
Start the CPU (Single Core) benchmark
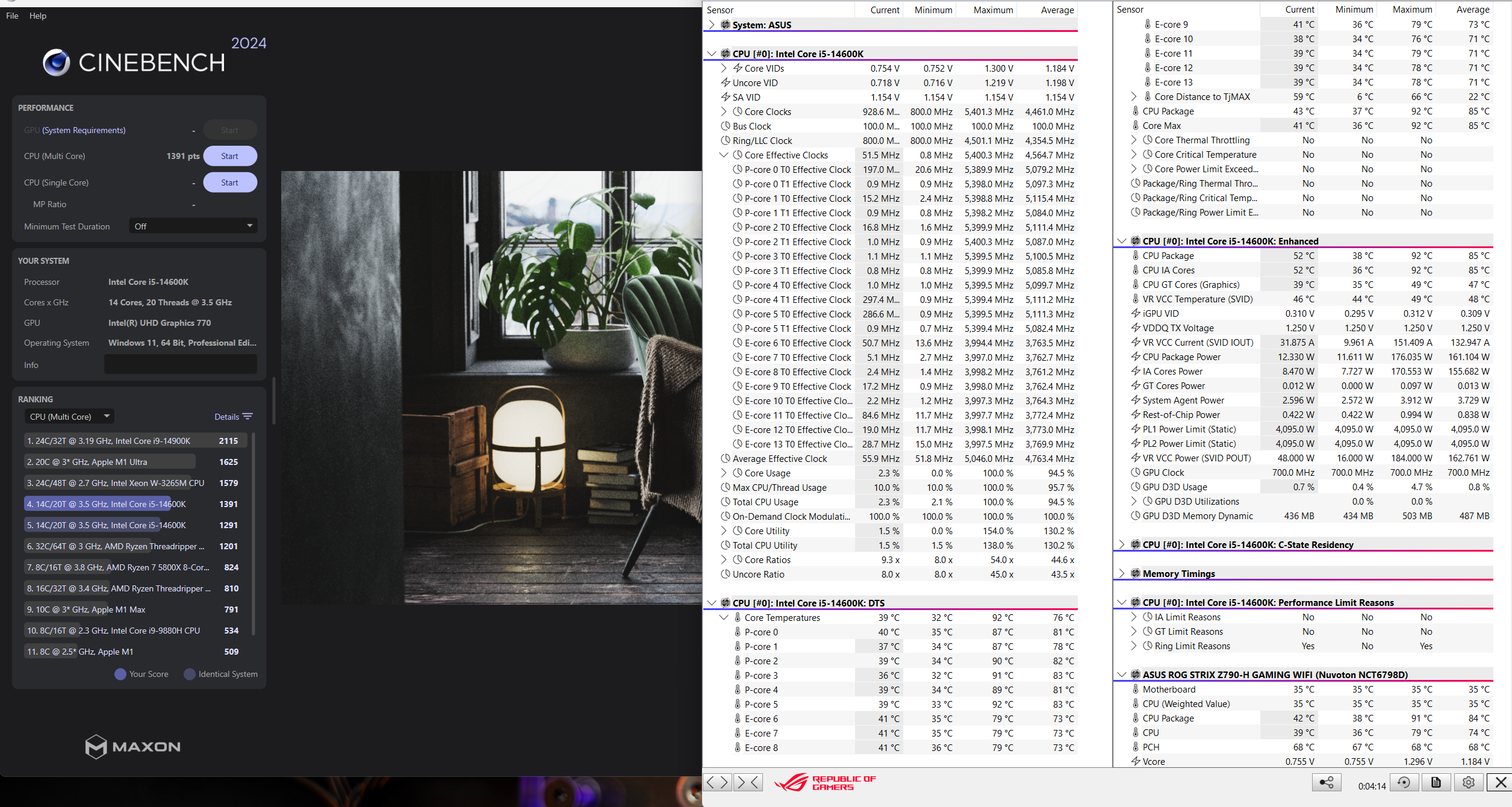pyautogui.click(x=230, y=182)
